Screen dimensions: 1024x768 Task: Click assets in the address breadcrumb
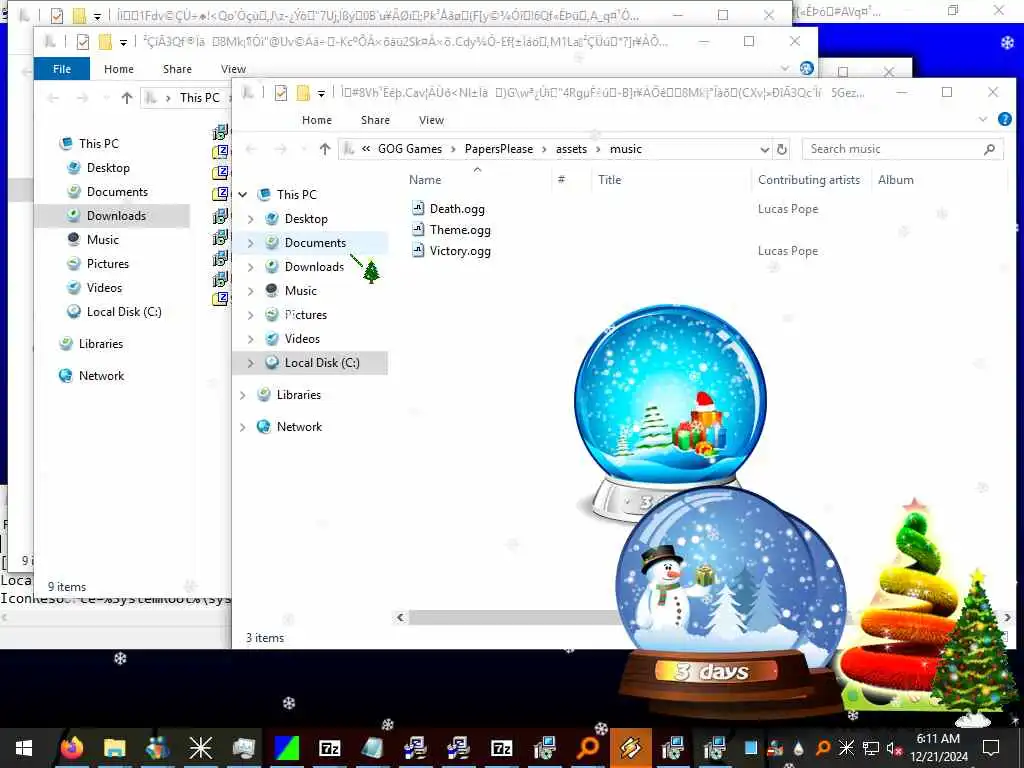click(x=571, y=149)
